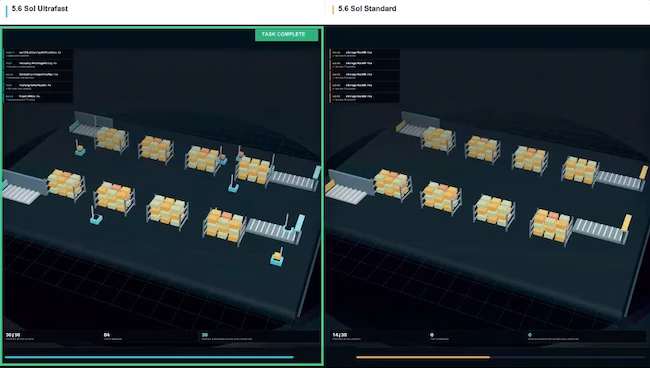
Task: Click the green 36 stat in Ultrafast panel
Action: (204, 335)
